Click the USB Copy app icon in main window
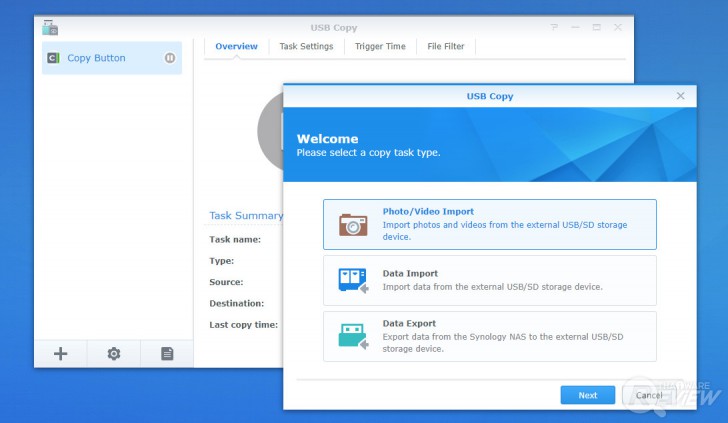Screen dimensions: 728x423 click(x=50, y=28)
